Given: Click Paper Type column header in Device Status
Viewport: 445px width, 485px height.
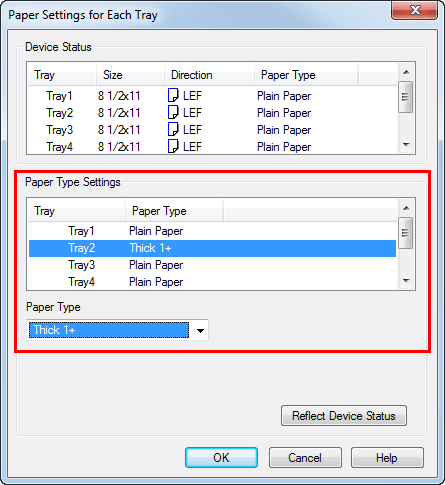Looking at the screenshot, I should 306,75.
